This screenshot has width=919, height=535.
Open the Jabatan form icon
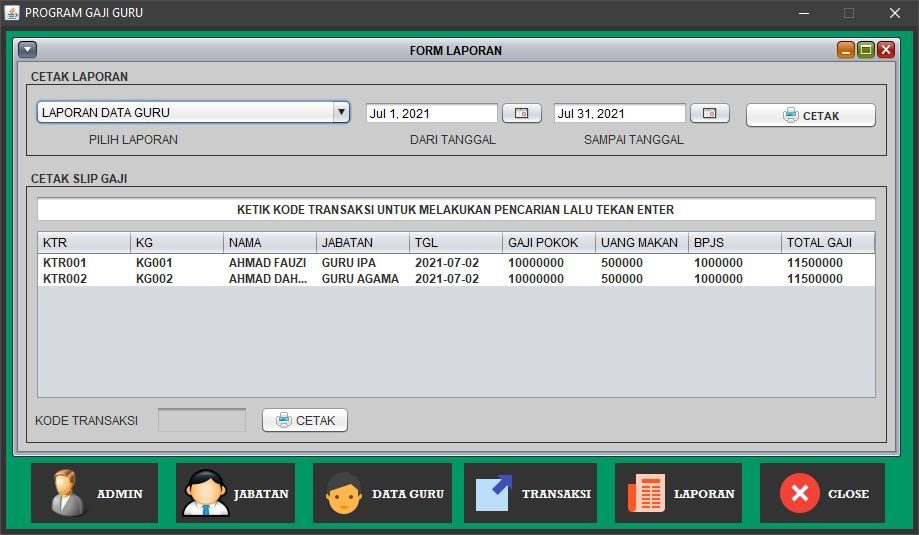206,493
